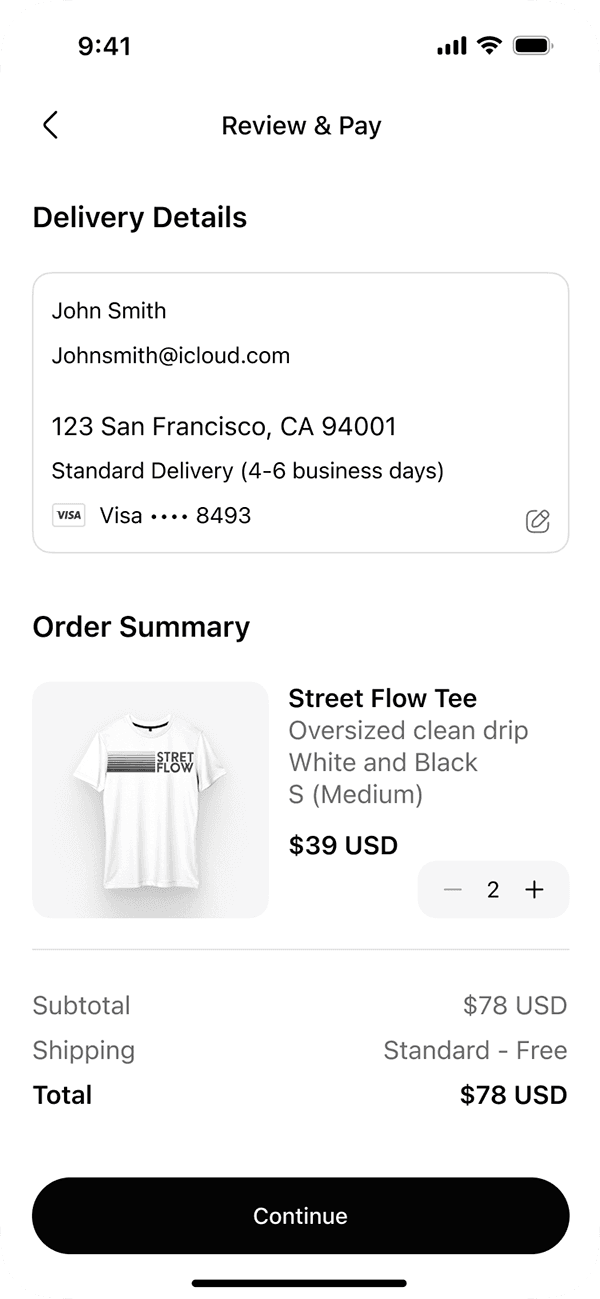Select the Standard Delivery option text
This screenshot has height=1299, width=600.
tap(247, 470)
